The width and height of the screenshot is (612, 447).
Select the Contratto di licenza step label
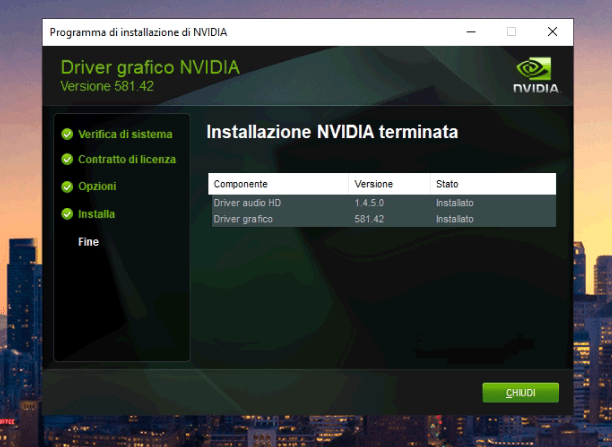(x=127, y=160)
